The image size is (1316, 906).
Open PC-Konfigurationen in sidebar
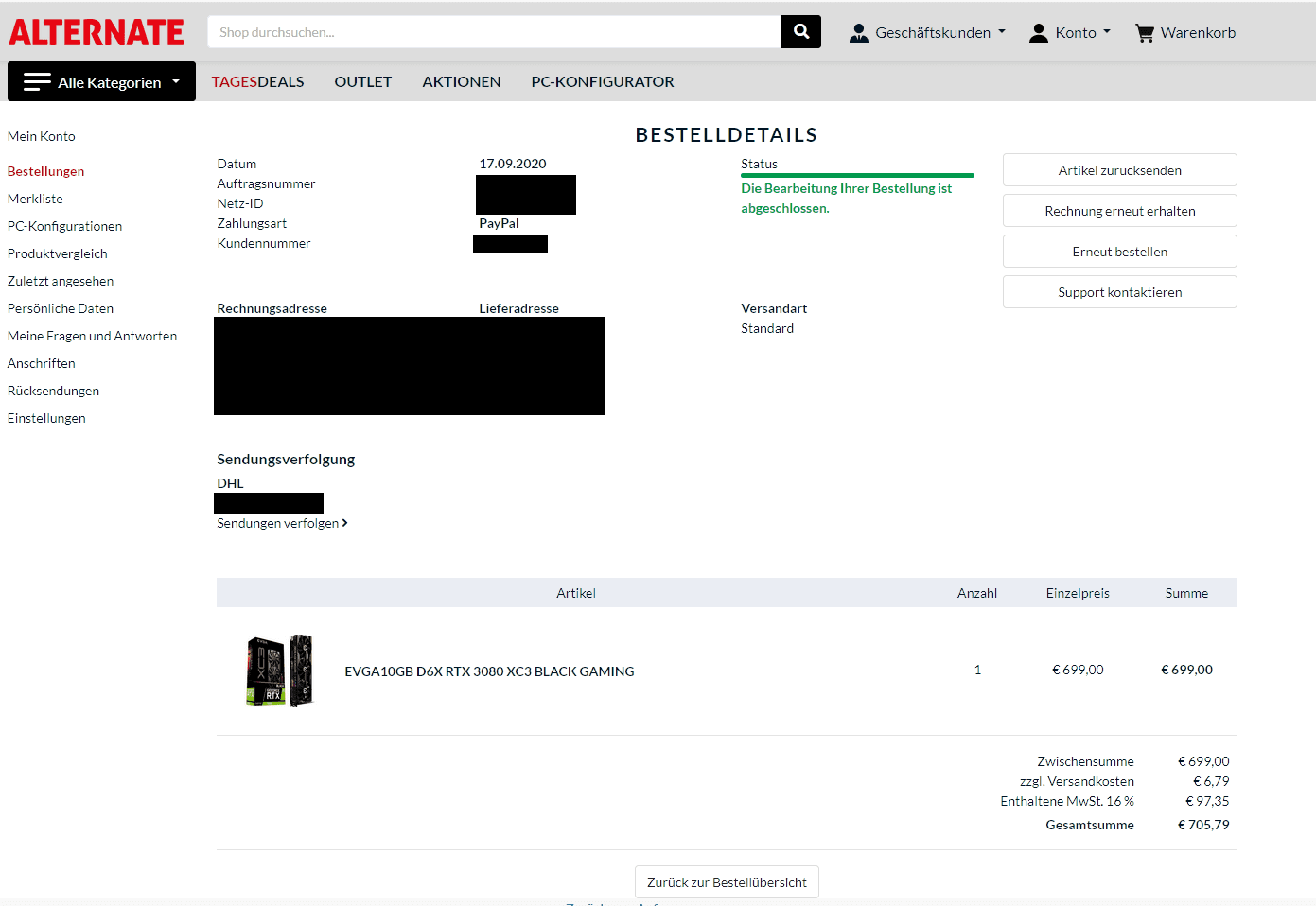click(64, 226)
